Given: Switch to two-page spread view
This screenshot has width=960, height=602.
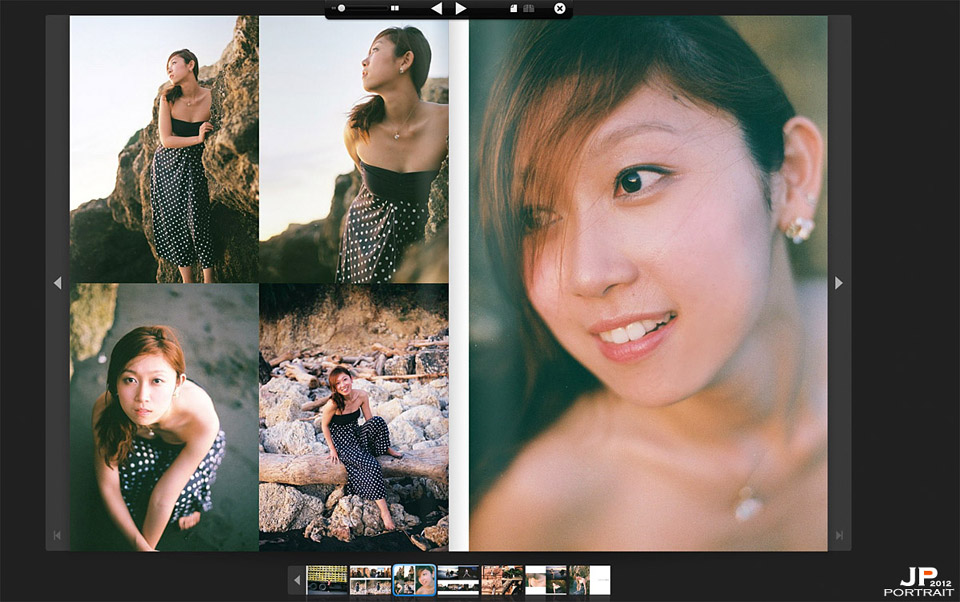Looking at the screenshot, I should pos(528,9).
